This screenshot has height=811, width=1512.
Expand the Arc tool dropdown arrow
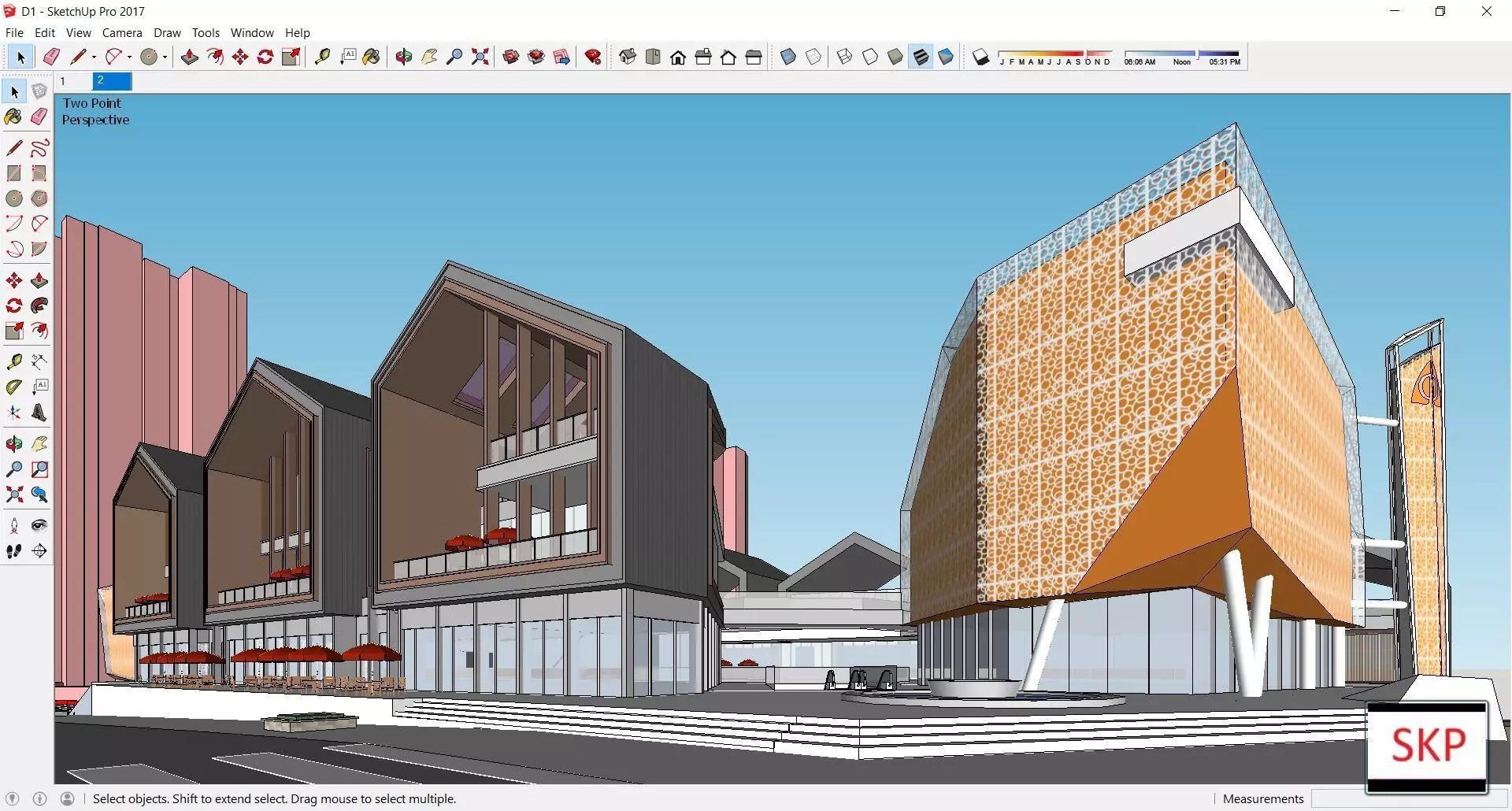coord(129,57)
